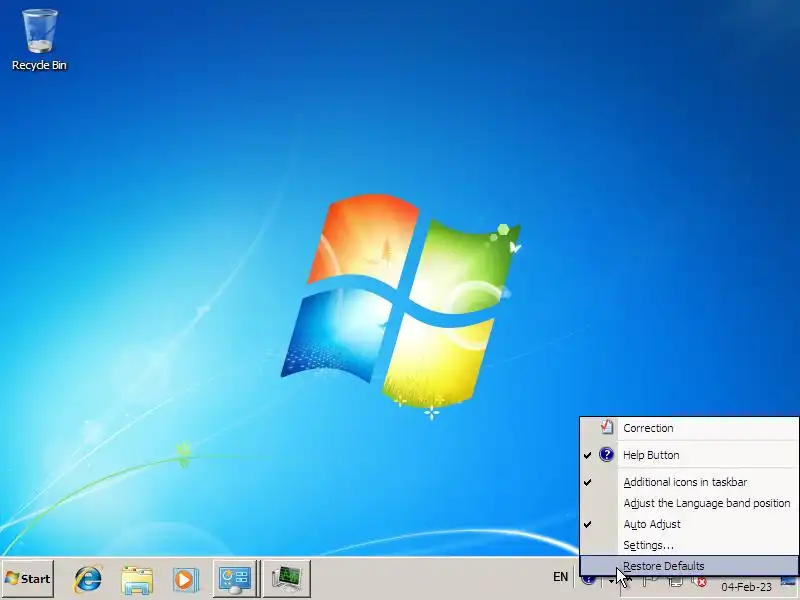Image resolution: width=800 pixels, height=600 pixels.
Task: Open the Task Manager-style monitor taskbar icon
Action: (x=287, y=579)
